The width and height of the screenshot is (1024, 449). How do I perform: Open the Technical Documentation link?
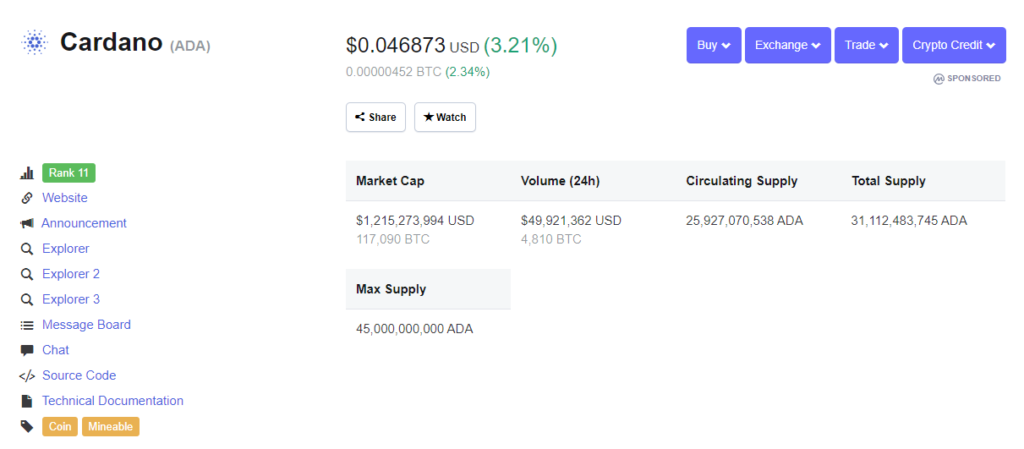113,401
